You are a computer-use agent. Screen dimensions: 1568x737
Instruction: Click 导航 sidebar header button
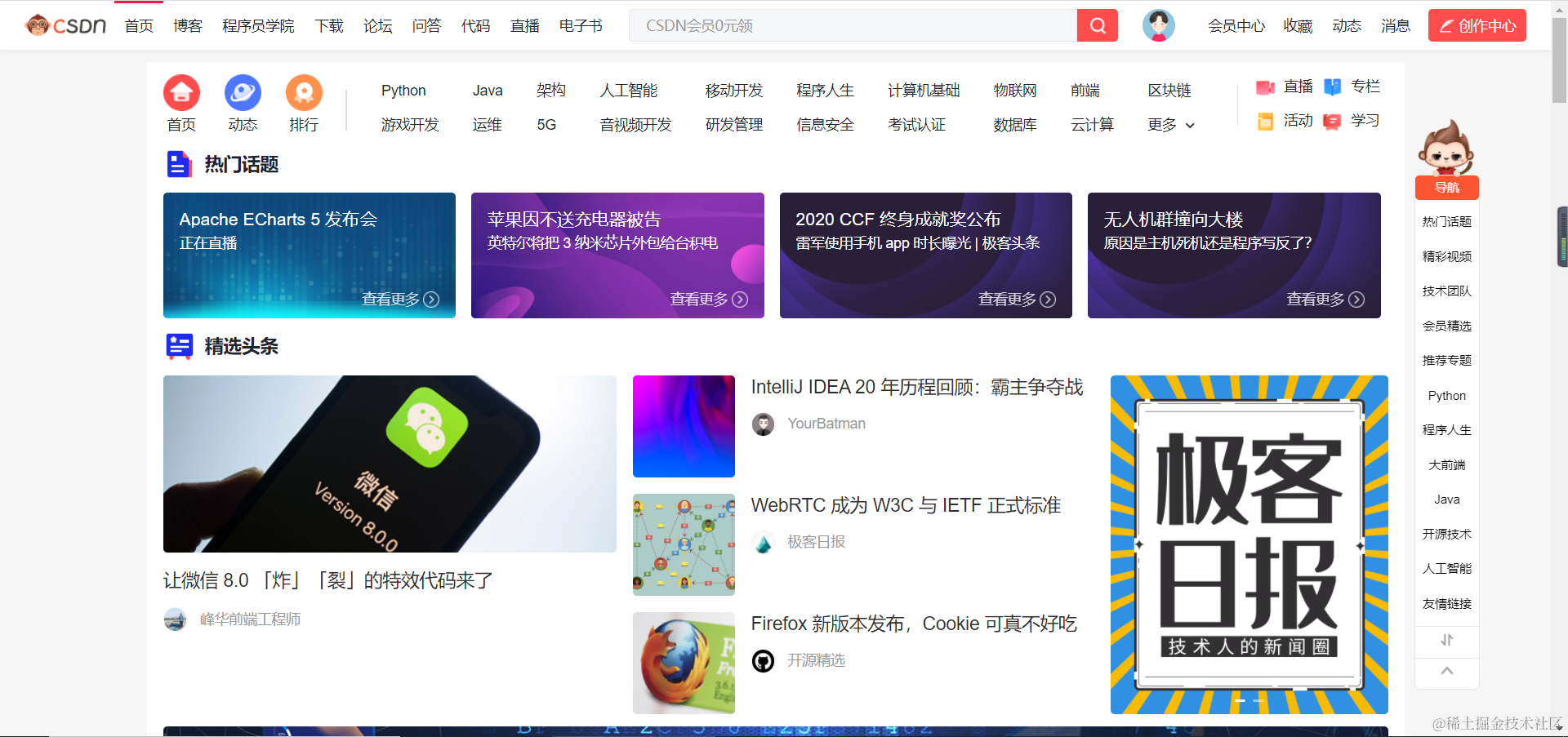pos(1446,188)
